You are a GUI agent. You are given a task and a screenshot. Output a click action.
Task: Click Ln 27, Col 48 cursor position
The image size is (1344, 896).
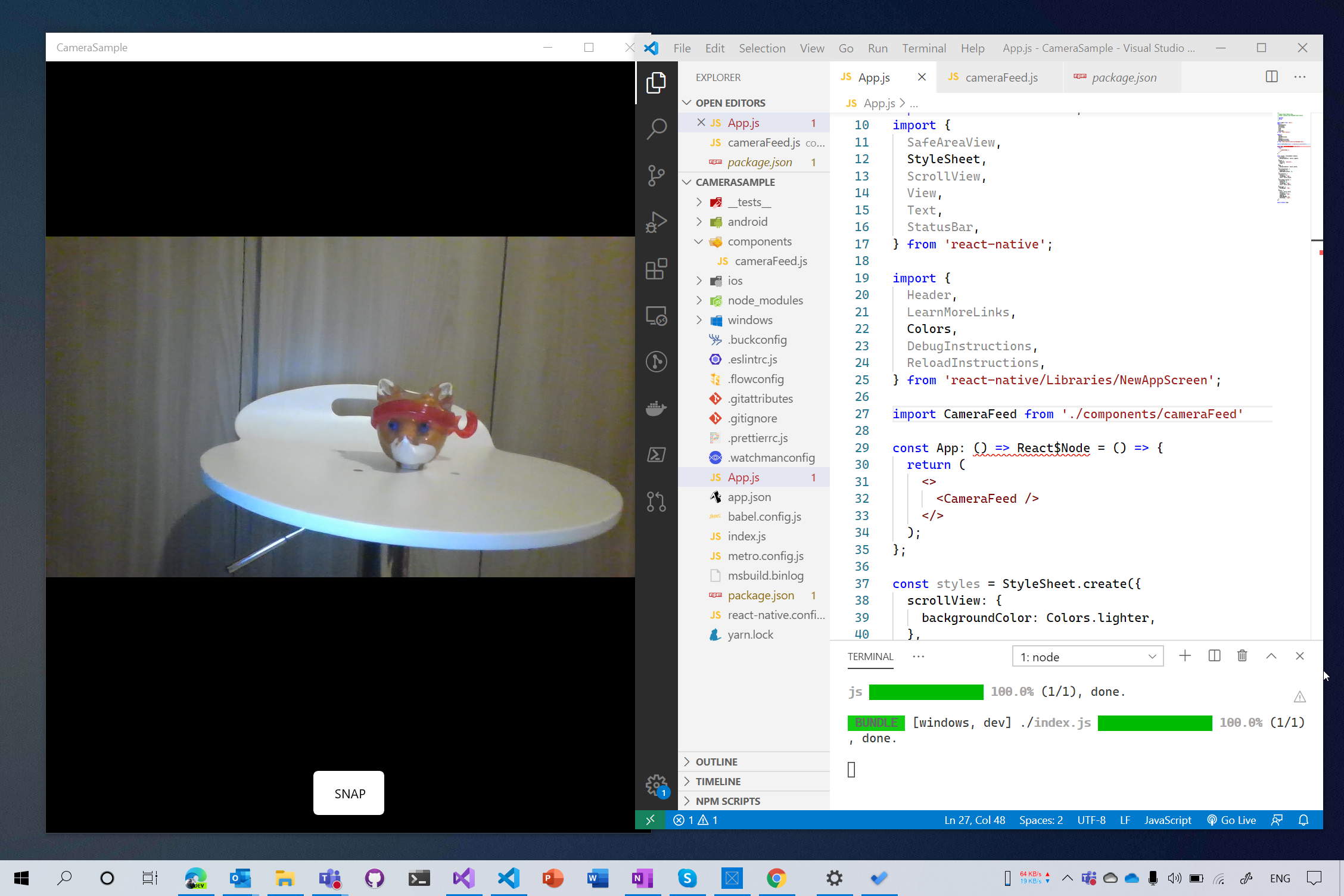[975, 820]
